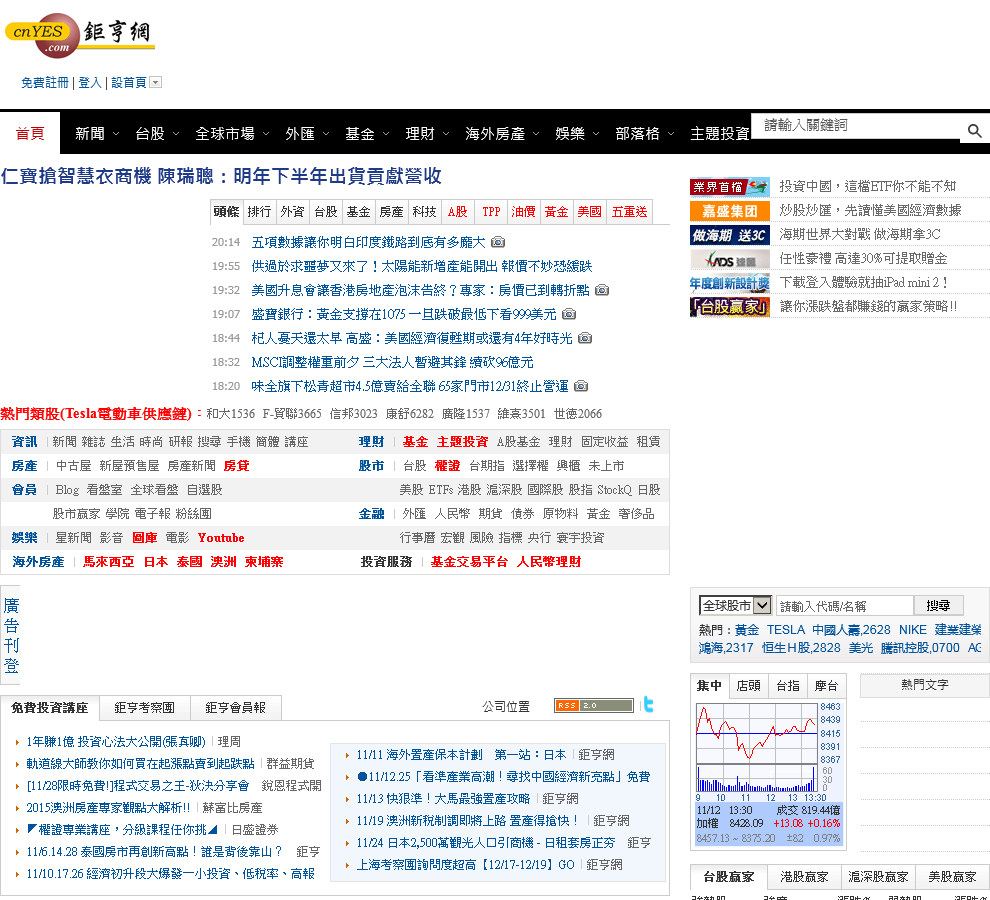This screenshot has height=900, width=990.
Task: Switch to 鉅亨考察團 tab
Action: [x=145, y=707]
